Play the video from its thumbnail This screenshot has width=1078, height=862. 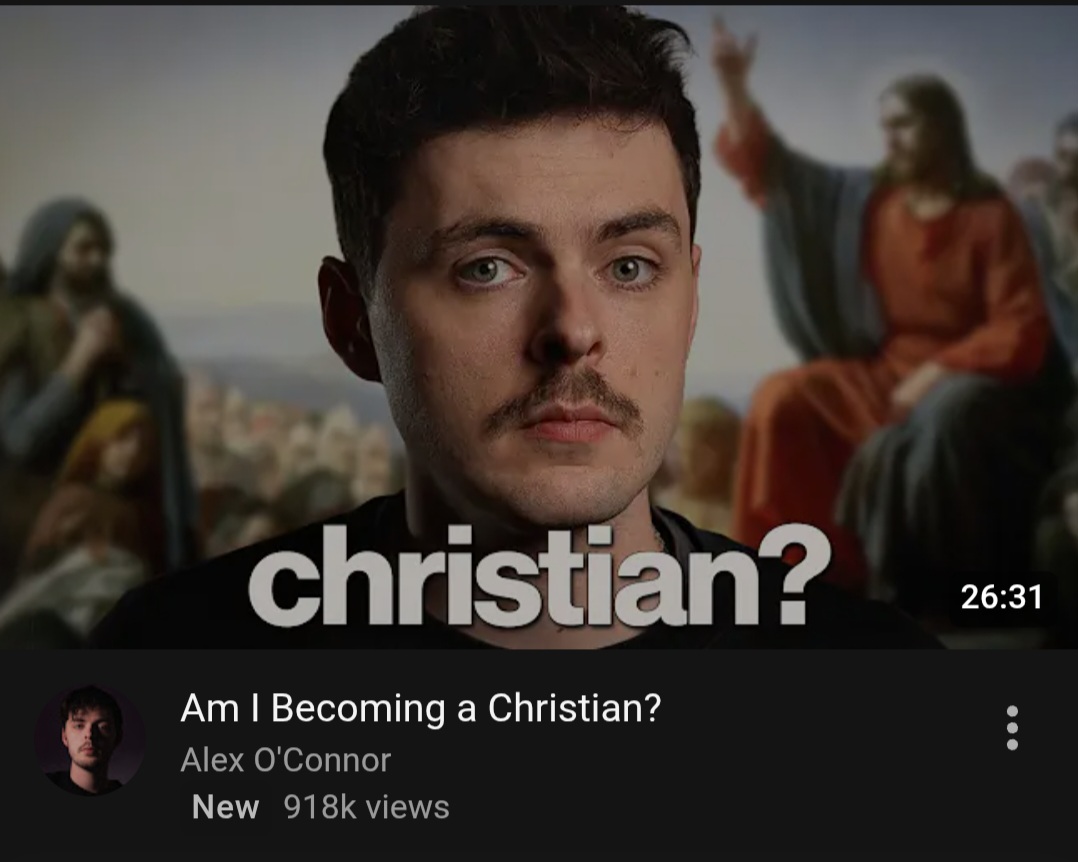[x=539, y=327]
